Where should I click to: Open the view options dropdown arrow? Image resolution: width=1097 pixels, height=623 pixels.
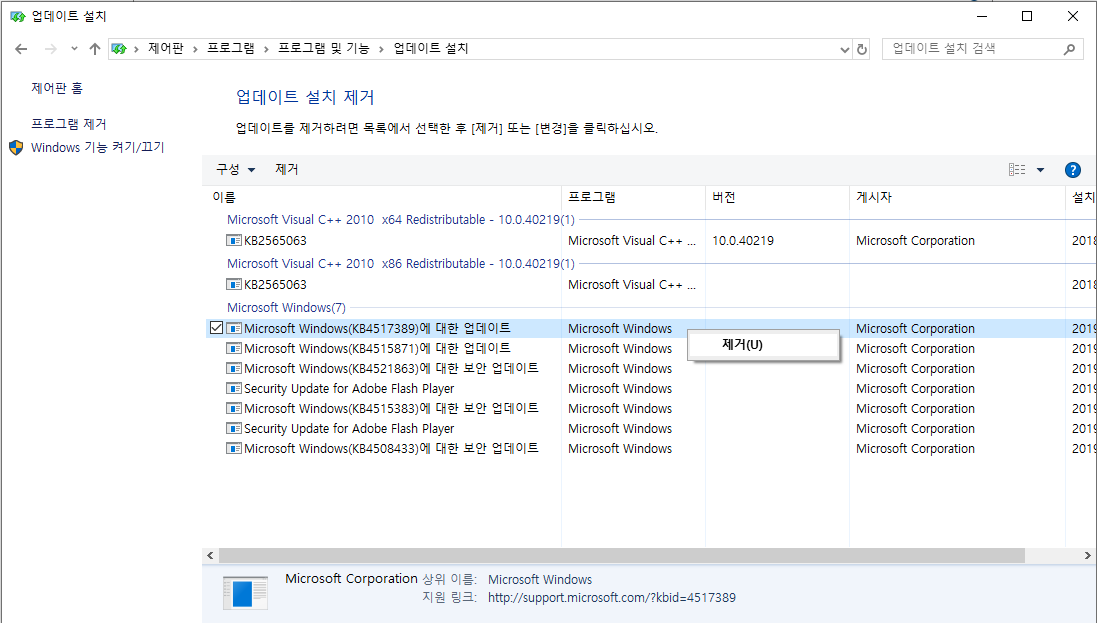point(1040,170)
